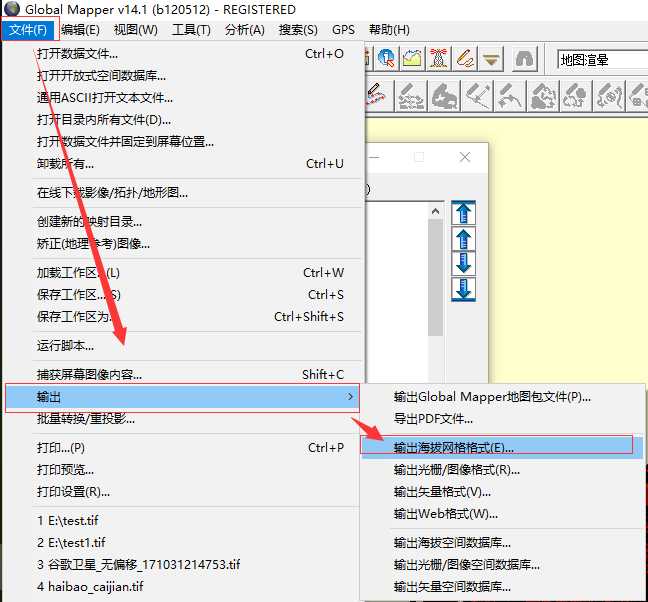The width and height of the screenshot is (648, 602).
Task: Open the 地图渲晕 shader combo box
Action: pyautogui.click(x=603, y=60)
